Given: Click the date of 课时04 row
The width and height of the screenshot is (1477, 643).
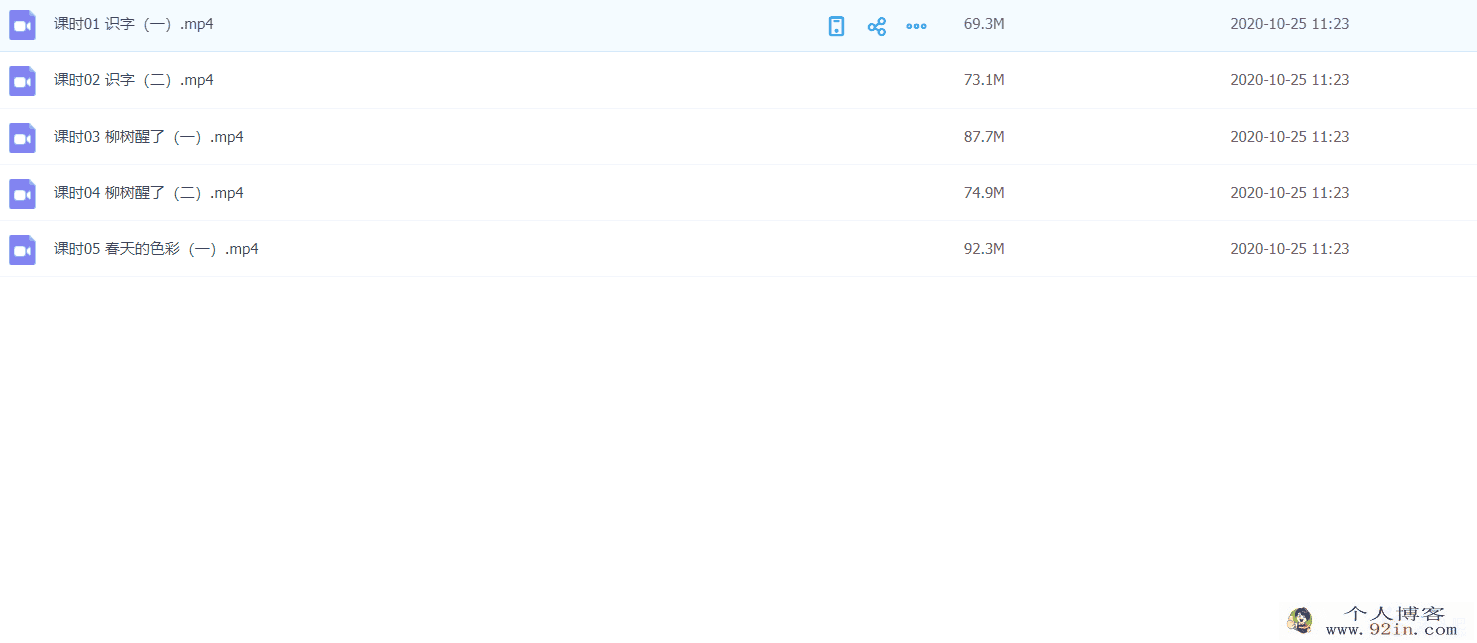Looking at the screenshot, I should (1289, 193).
